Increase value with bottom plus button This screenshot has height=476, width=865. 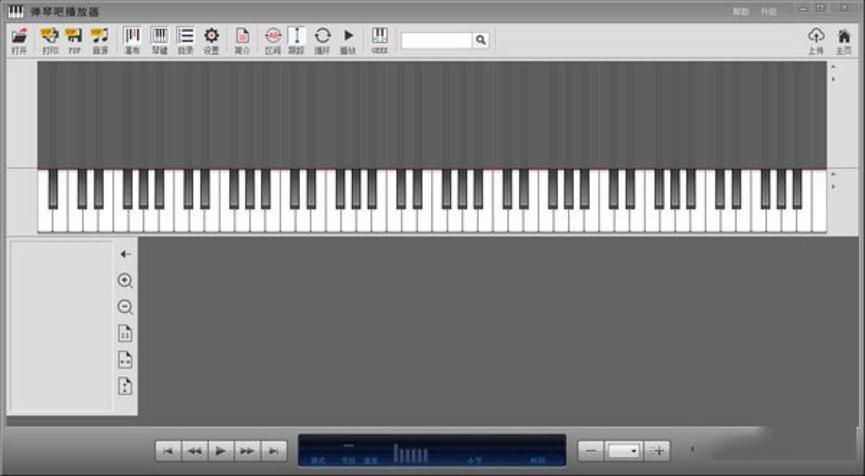(658, 451)
